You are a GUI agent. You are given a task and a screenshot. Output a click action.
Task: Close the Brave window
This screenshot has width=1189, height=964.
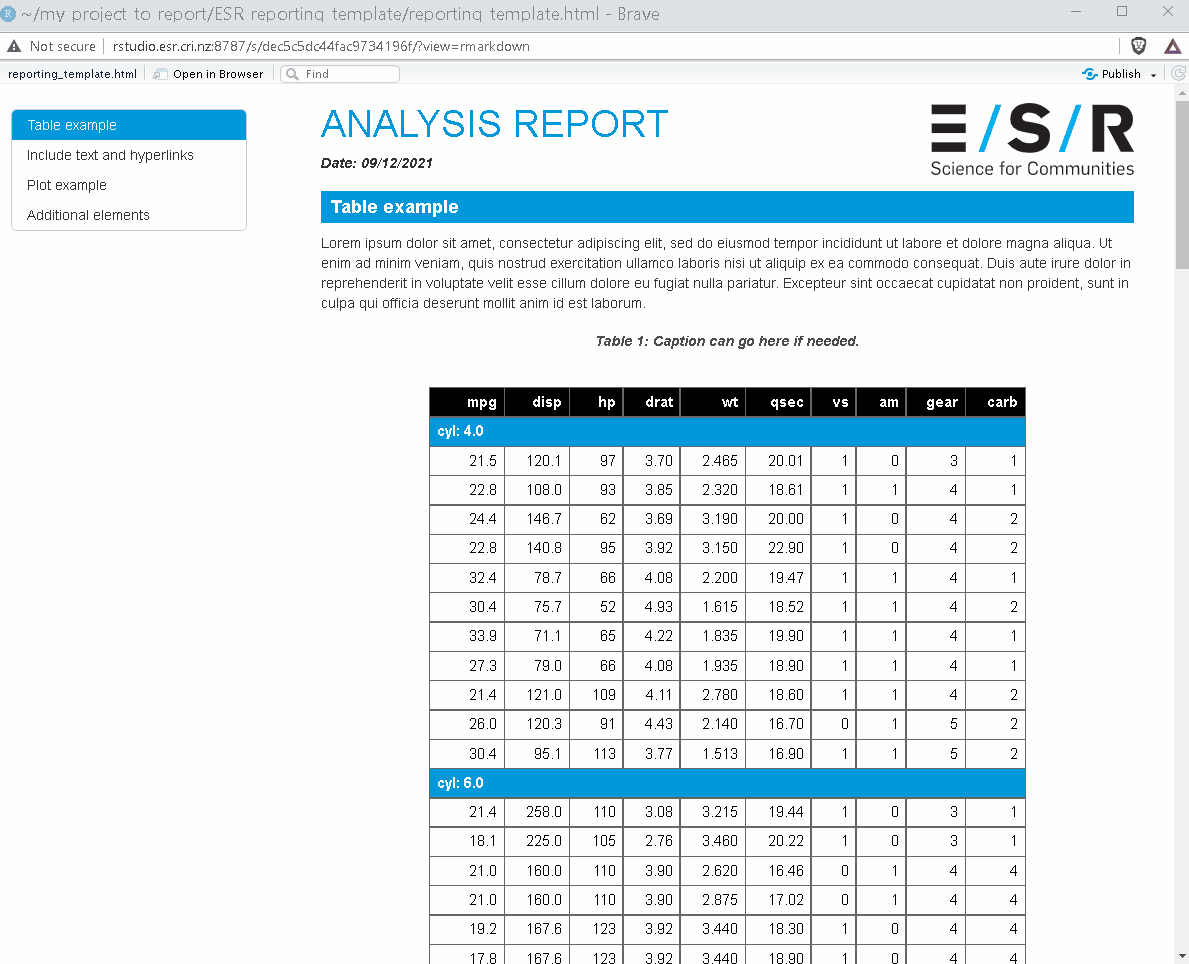(1168, 11)
